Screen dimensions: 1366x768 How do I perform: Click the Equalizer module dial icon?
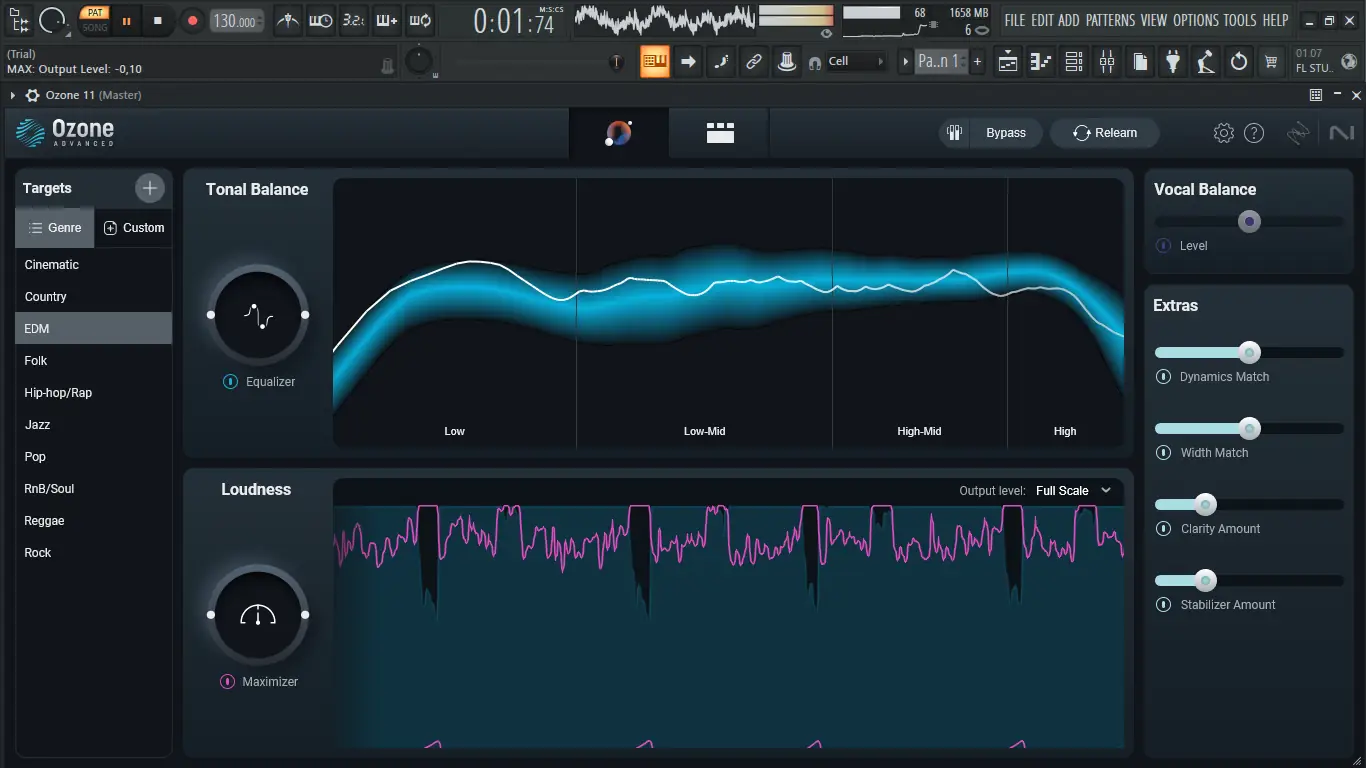coord(258,315)
